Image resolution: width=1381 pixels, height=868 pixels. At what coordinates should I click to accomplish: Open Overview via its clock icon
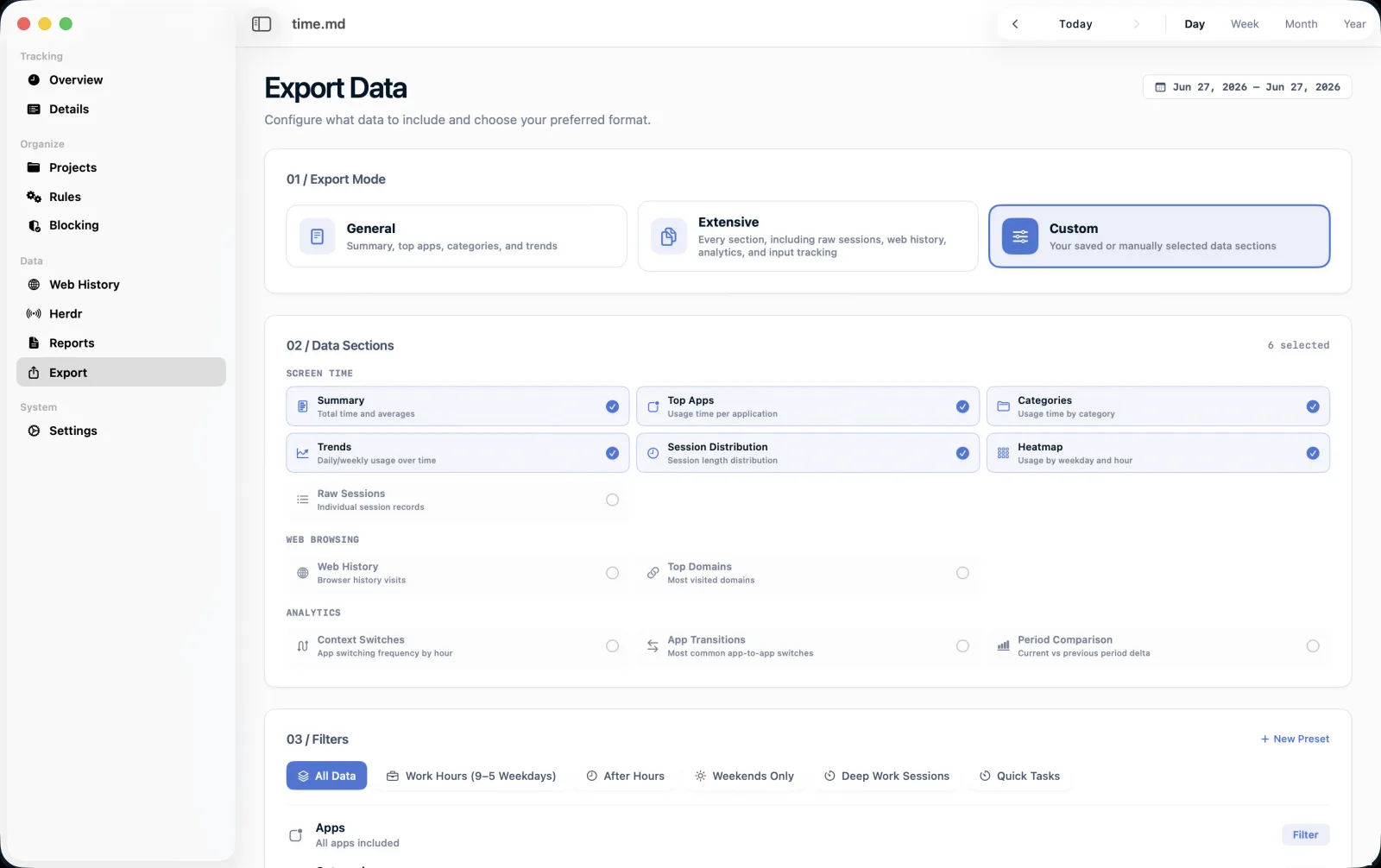[x=34, y=79]
